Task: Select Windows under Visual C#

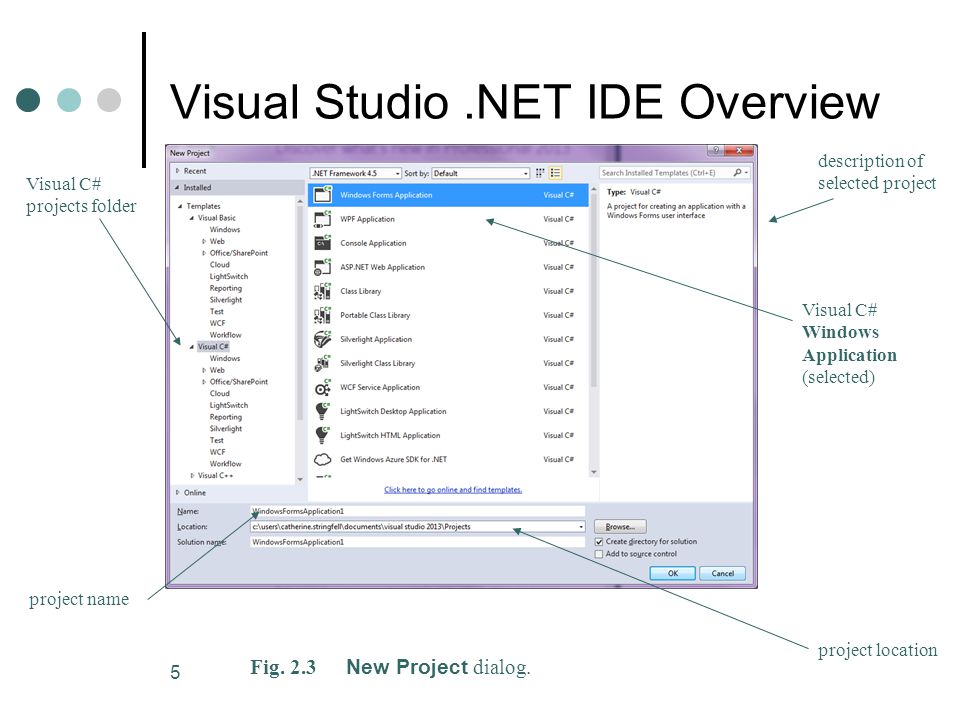Action: [225, 358]
